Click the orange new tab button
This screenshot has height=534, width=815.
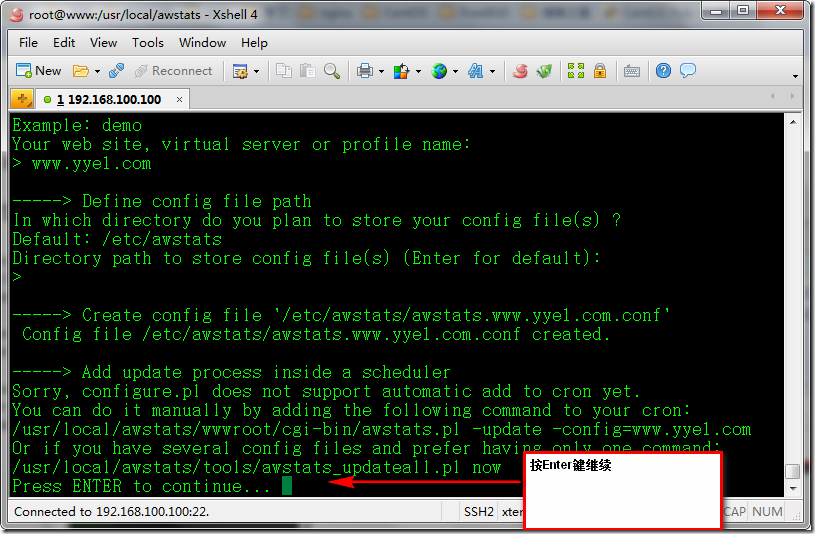click(22, 99)
